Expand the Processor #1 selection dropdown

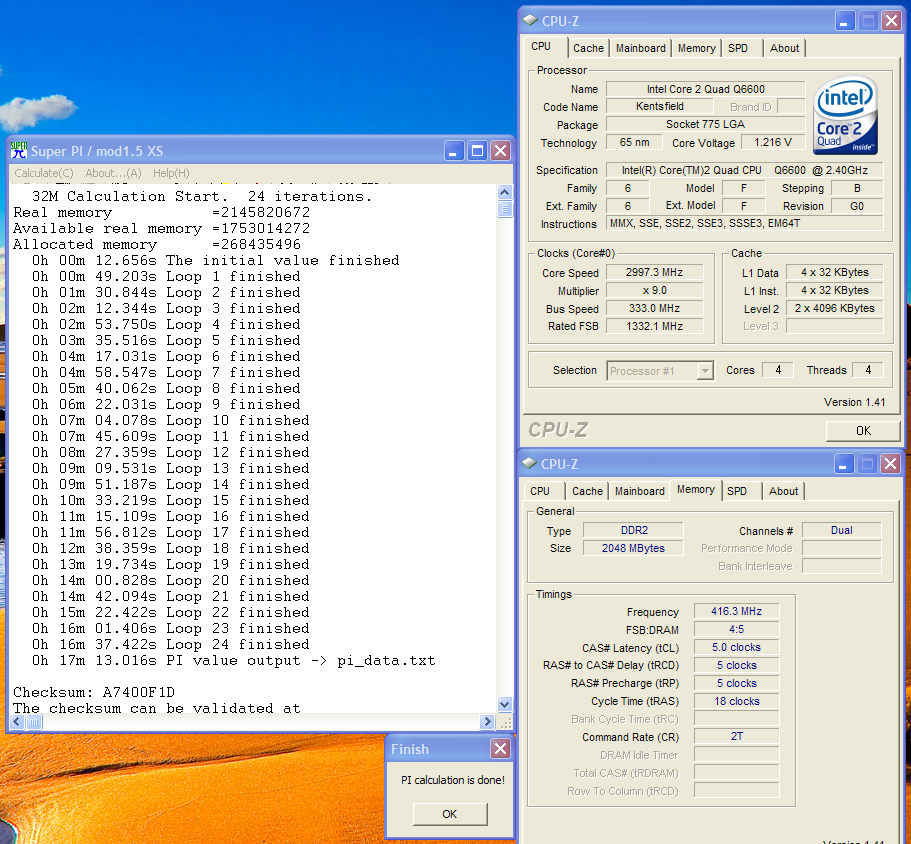[705, 371]
